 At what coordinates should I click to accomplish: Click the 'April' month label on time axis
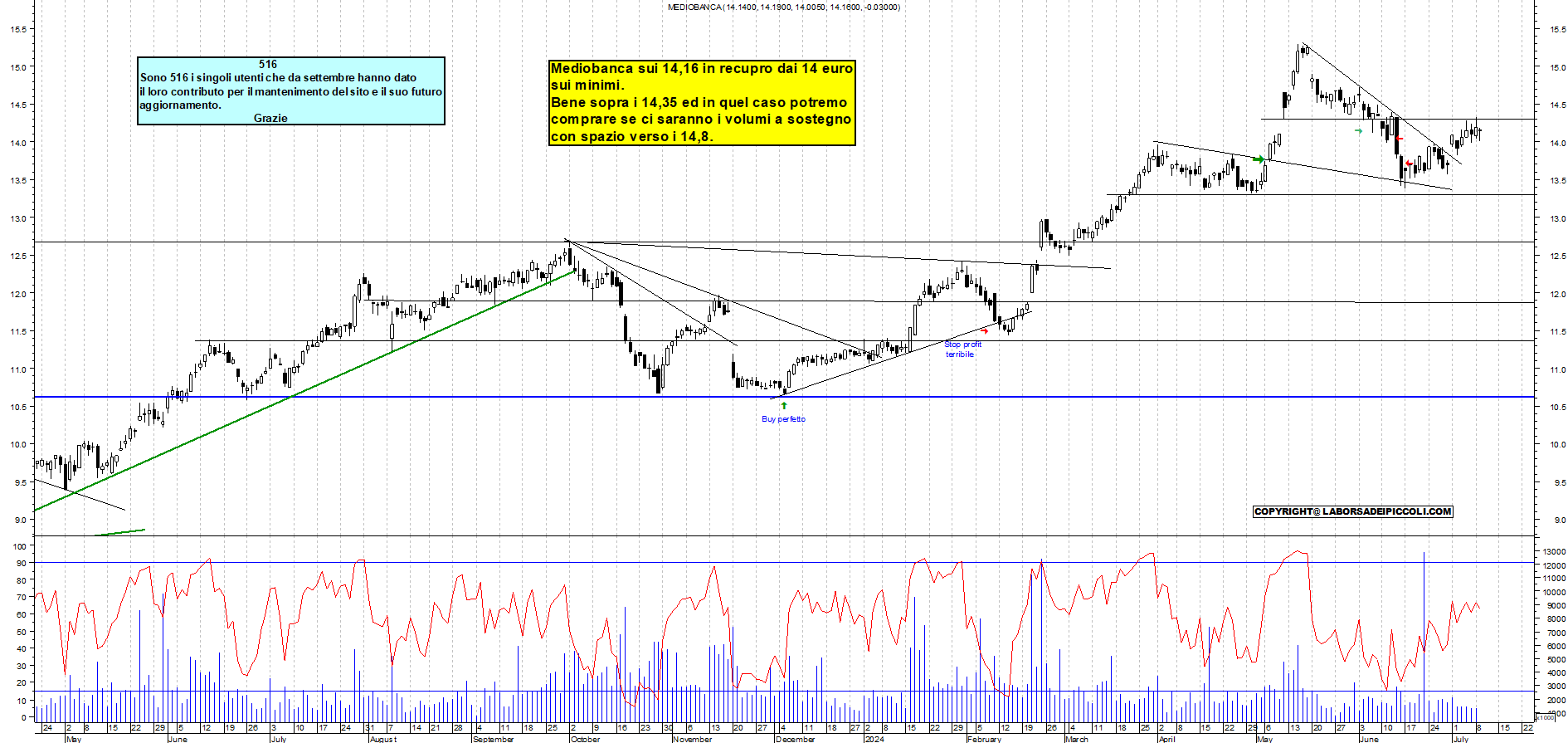coord(1166,739)
